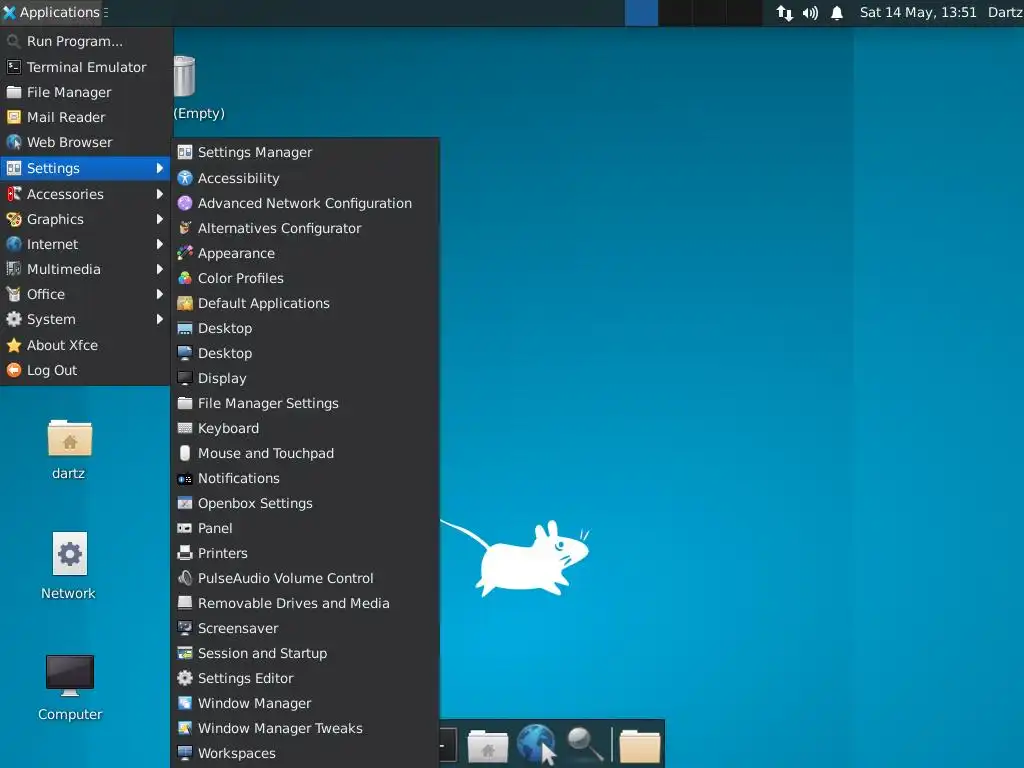Click the Settings Editor gear icon
Screen dimensions: 1024x768
(x=185, y=678)
